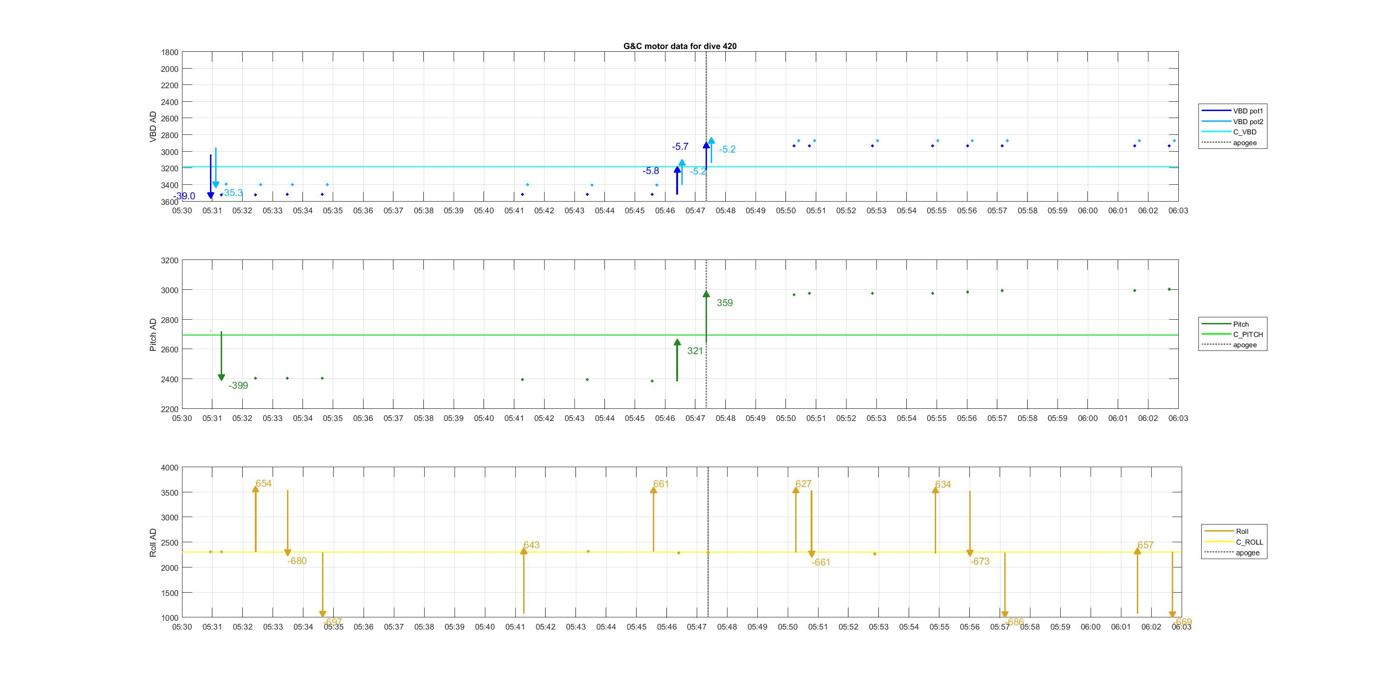Click the '359' pitch annotation
The width and height of the screenshot is (1400, 693).
(725, 303)
